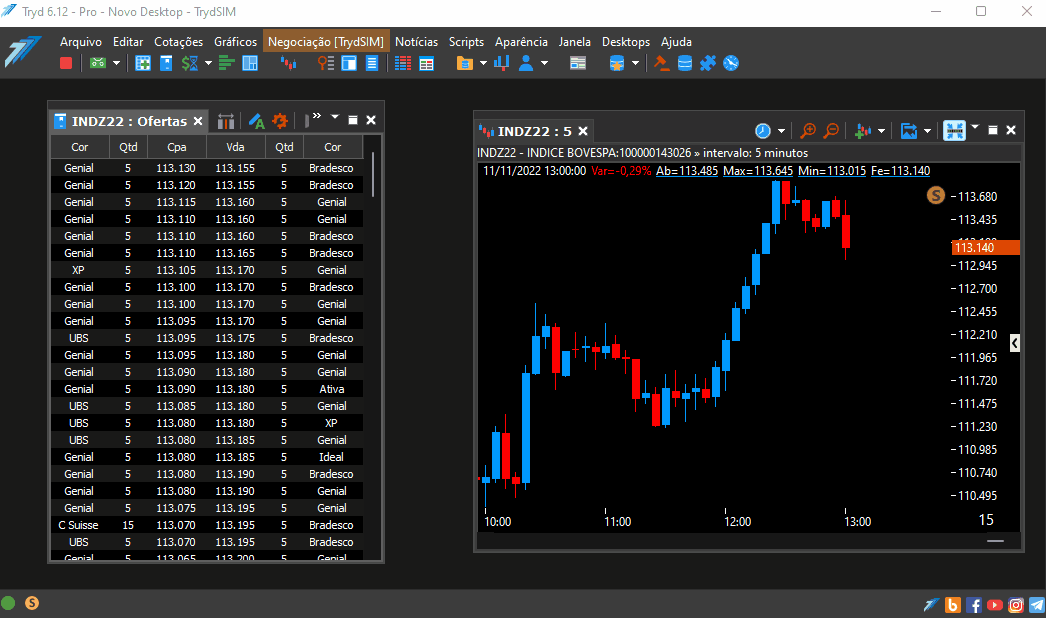Viewport: 1046px width, 618px height.
Task: Click the orange S badge on the chart
Action: pyautogui.click(x=936, y=196)
